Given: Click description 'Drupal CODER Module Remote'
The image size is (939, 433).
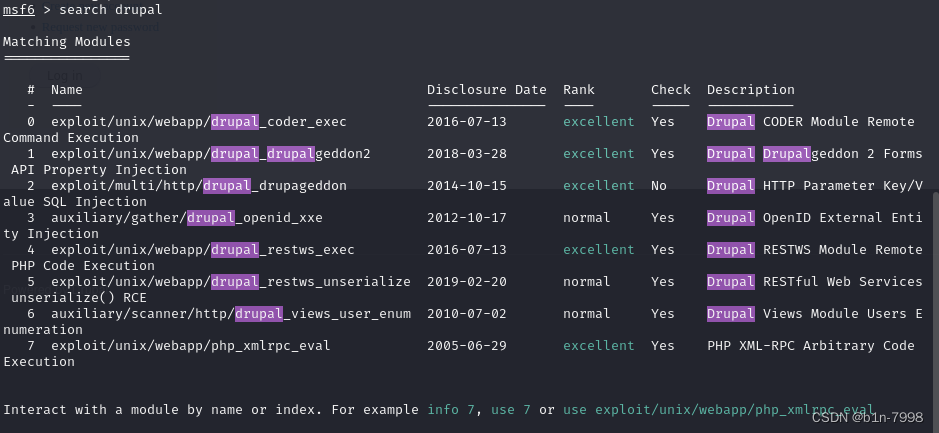Looking at the screenshot, I should point(810,122).
